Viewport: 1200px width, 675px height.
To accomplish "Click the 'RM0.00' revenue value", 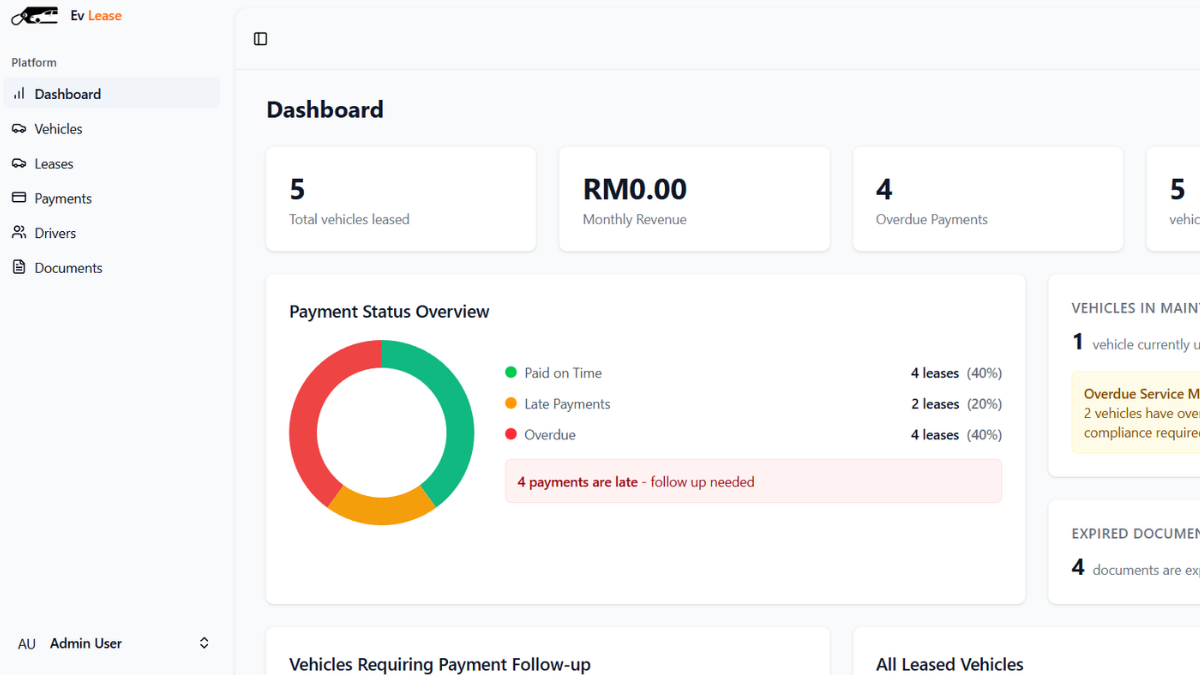I will tap(635, 189).
